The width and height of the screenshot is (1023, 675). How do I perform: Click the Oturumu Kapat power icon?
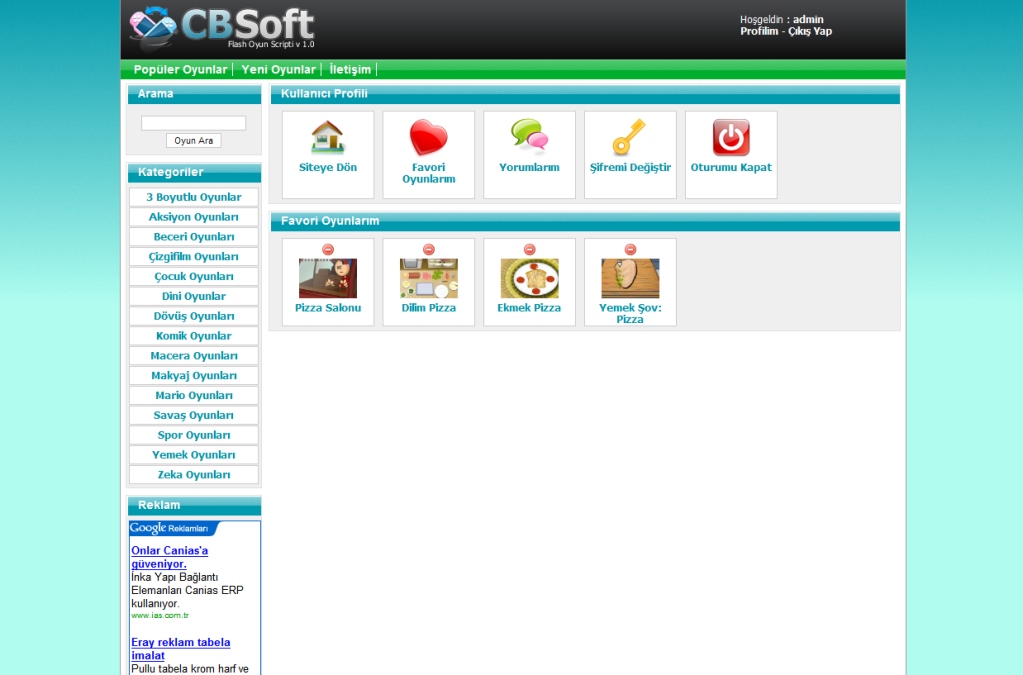pyautogui.click(x=731, y=137)
